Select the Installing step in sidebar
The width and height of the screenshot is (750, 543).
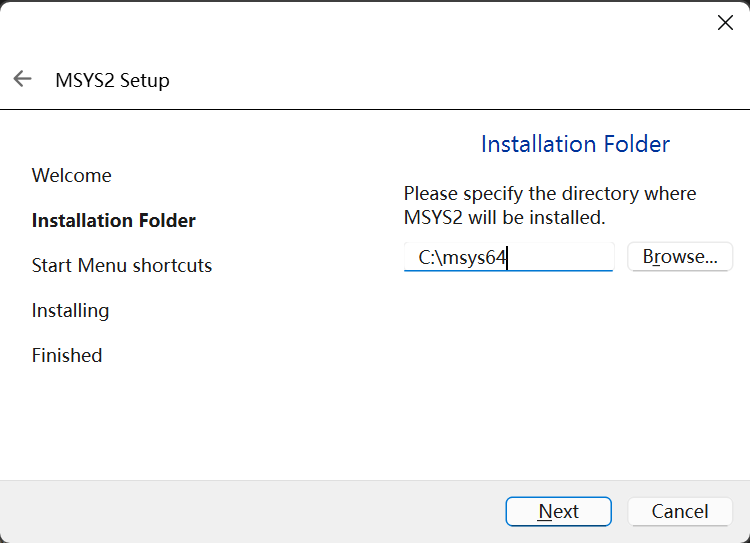coord(70,310)
